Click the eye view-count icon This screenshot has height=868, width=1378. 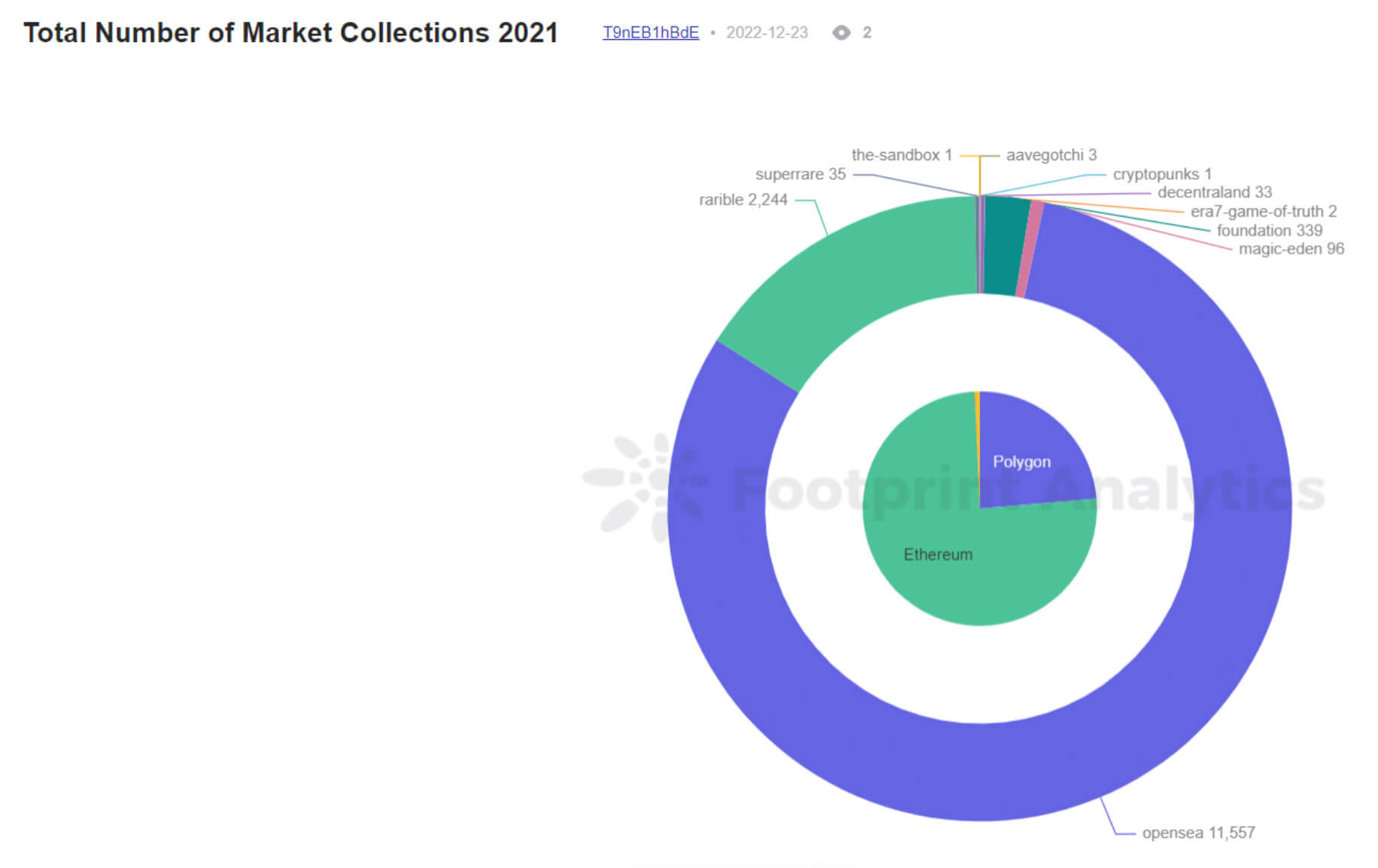842,32
